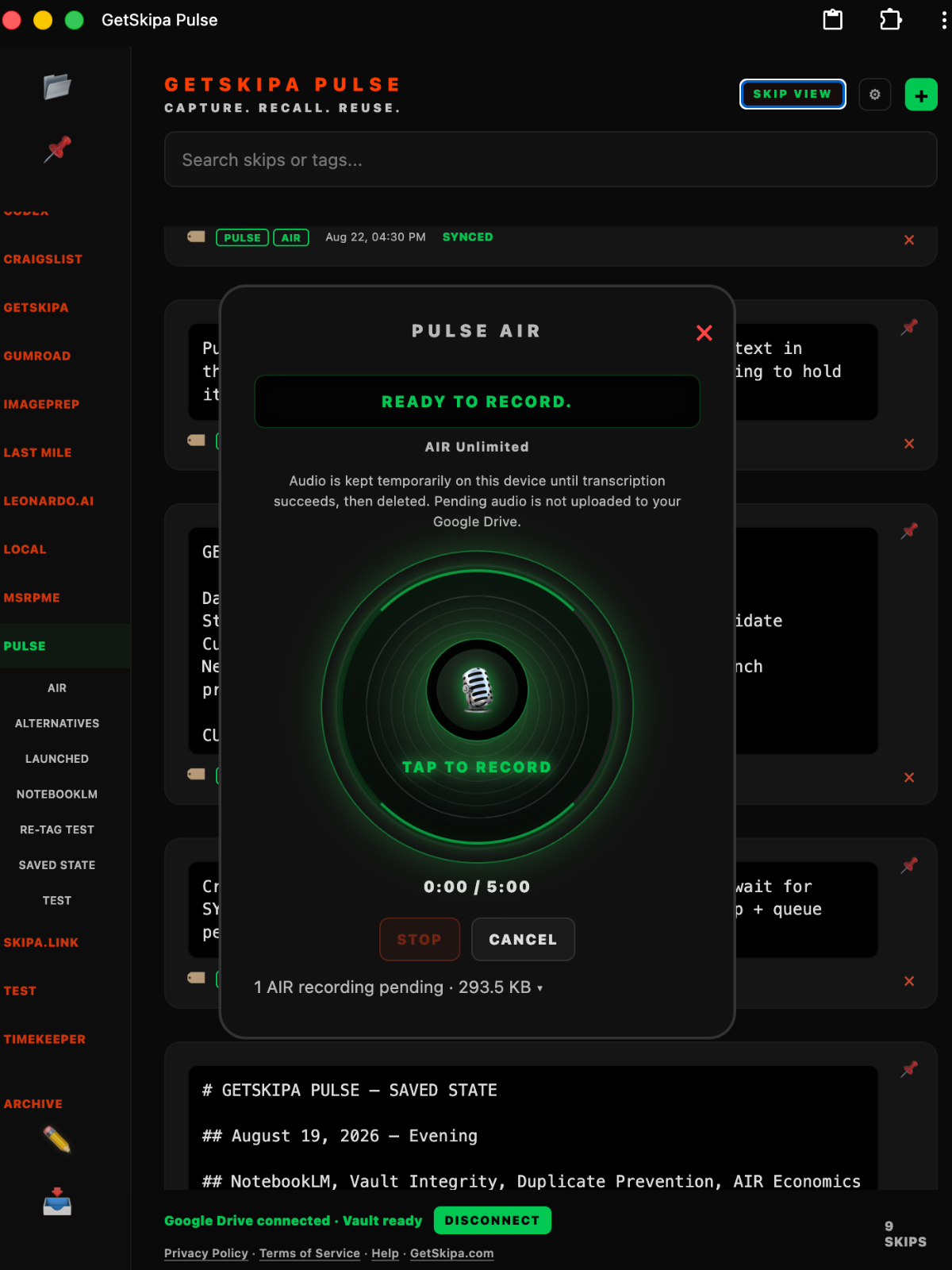The image size is (952, 1270).
Task: Expand pending AIR recording details
Action: 398,987
